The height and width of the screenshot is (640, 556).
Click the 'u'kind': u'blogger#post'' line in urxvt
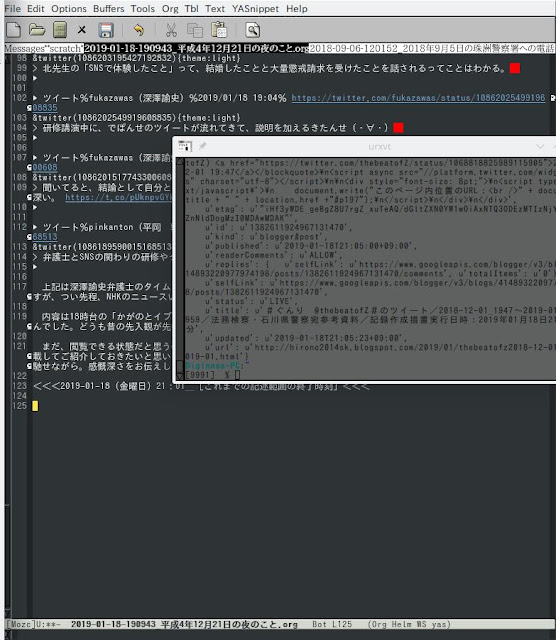click(x=266, y=236)
